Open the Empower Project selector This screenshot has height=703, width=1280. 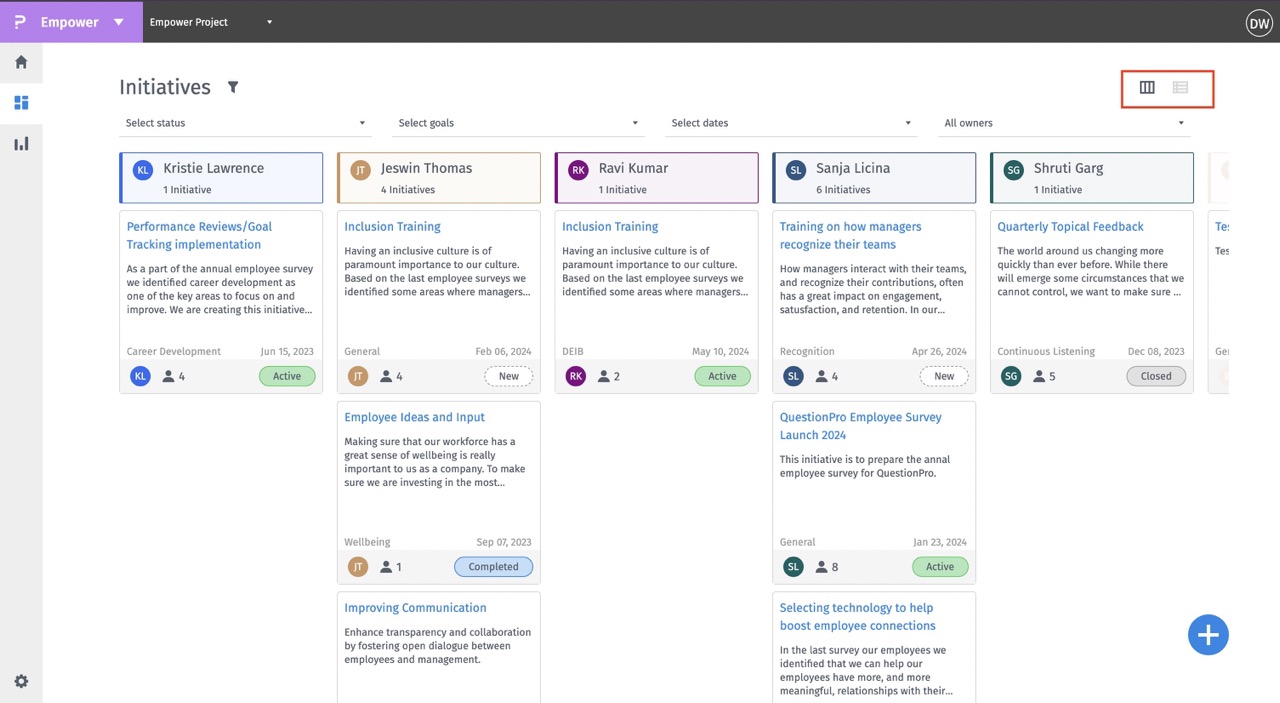coord(210,22)
